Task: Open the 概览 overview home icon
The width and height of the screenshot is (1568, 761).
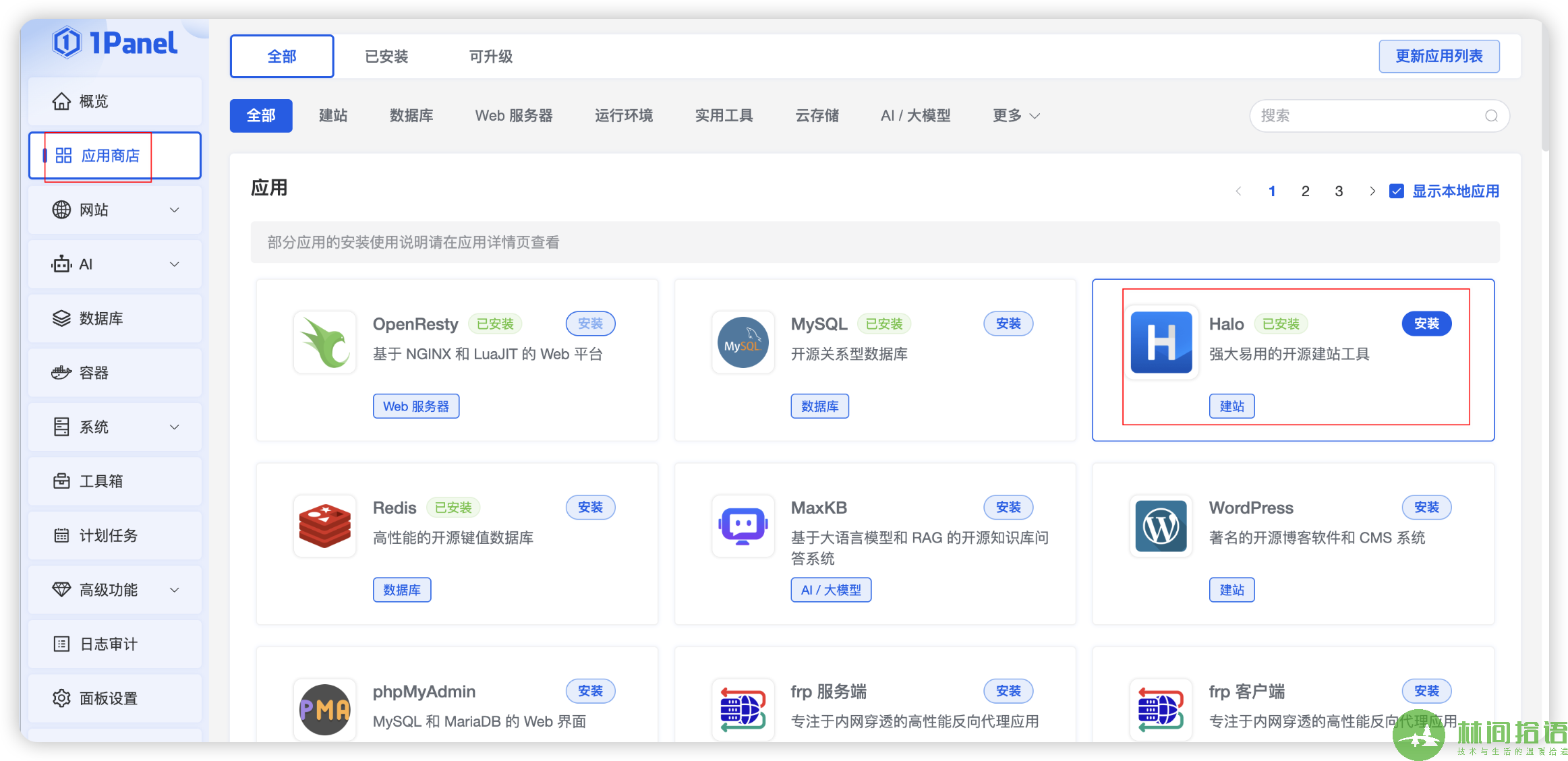Action: pyautogui.click(x=61, y=101)
